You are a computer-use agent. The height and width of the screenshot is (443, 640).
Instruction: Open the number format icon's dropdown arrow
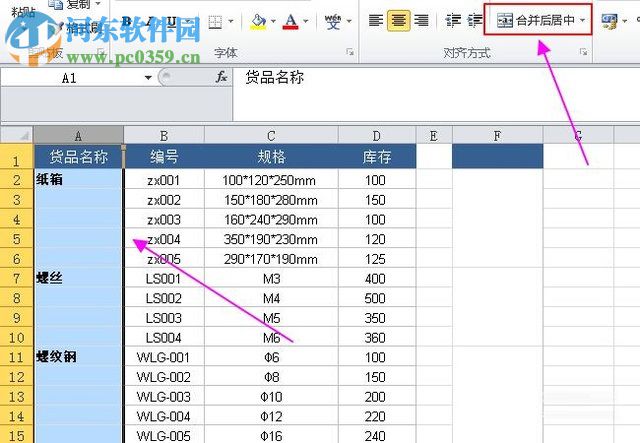624,21
